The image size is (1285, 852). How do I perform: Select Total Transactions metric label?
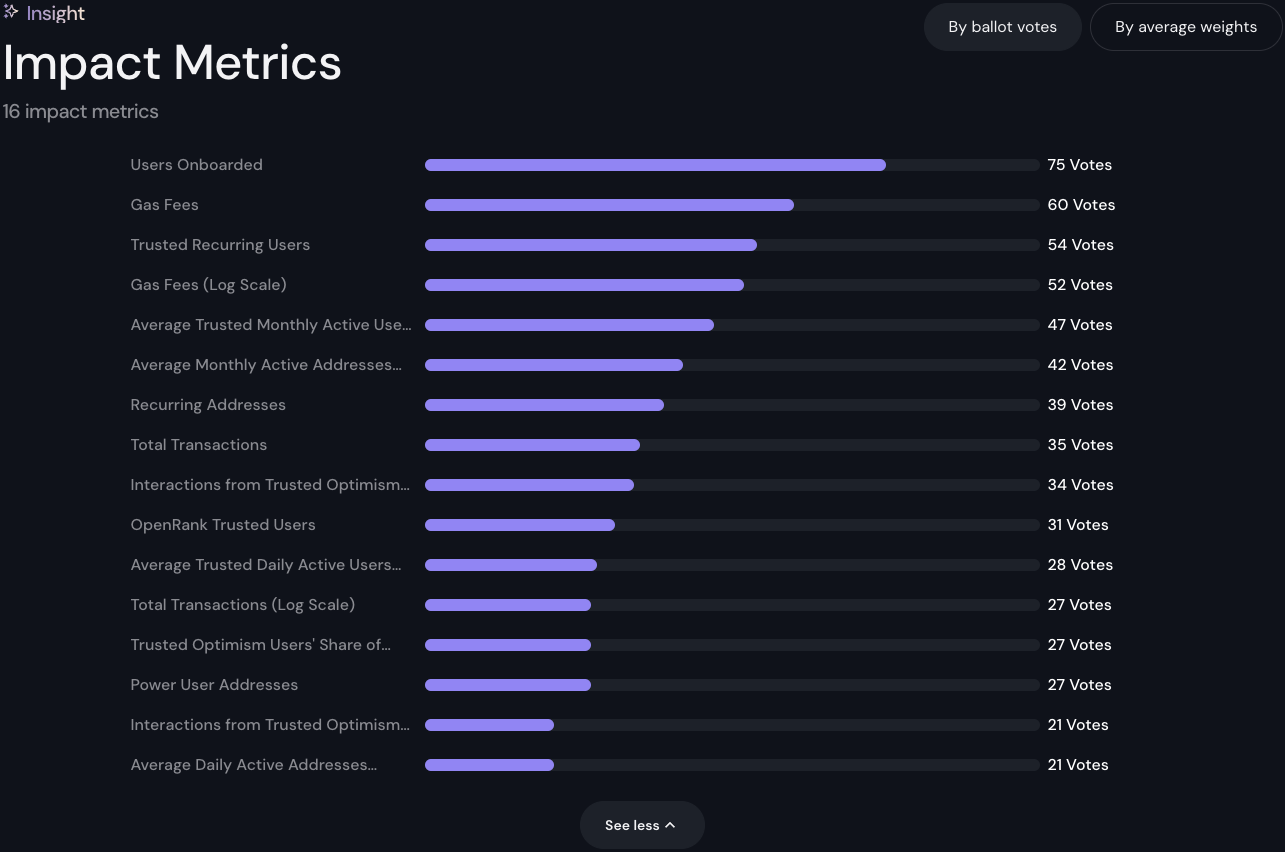(198, 445)
